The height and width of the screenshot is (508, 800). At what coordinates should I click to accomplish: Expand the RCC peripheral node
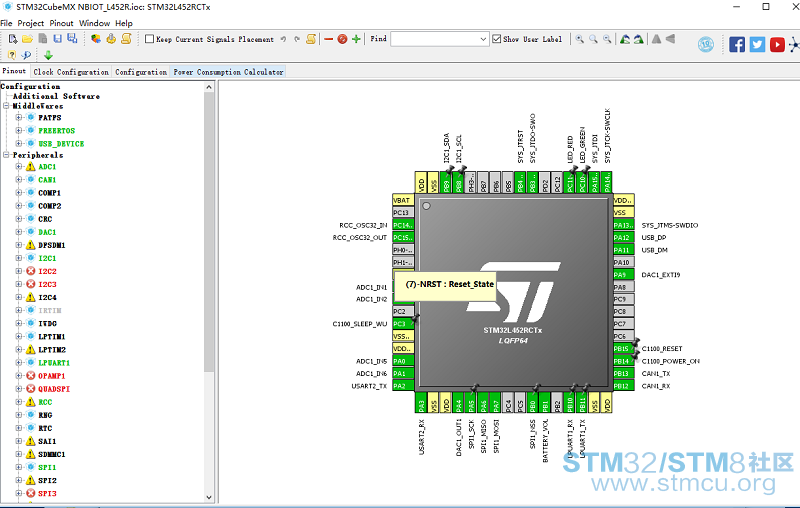pyautogui.click(x=19, y=402)
